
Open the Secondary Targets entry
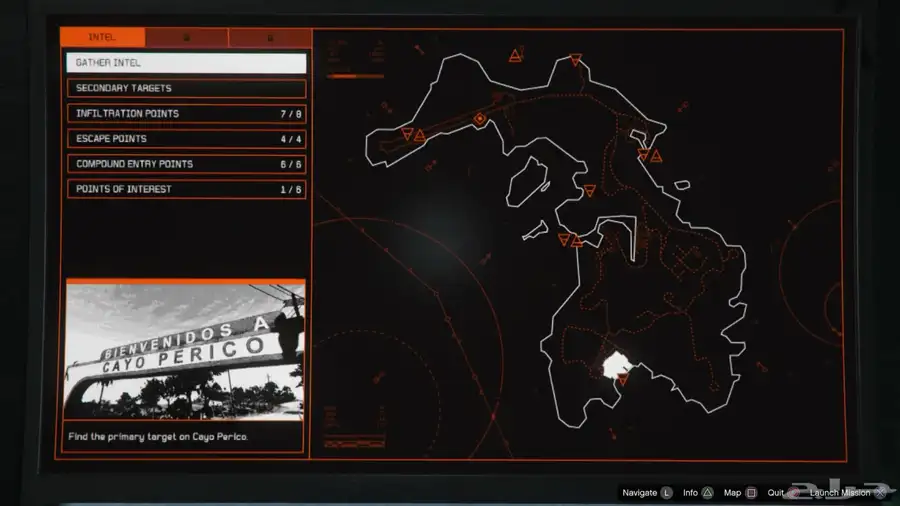[186, 88]
